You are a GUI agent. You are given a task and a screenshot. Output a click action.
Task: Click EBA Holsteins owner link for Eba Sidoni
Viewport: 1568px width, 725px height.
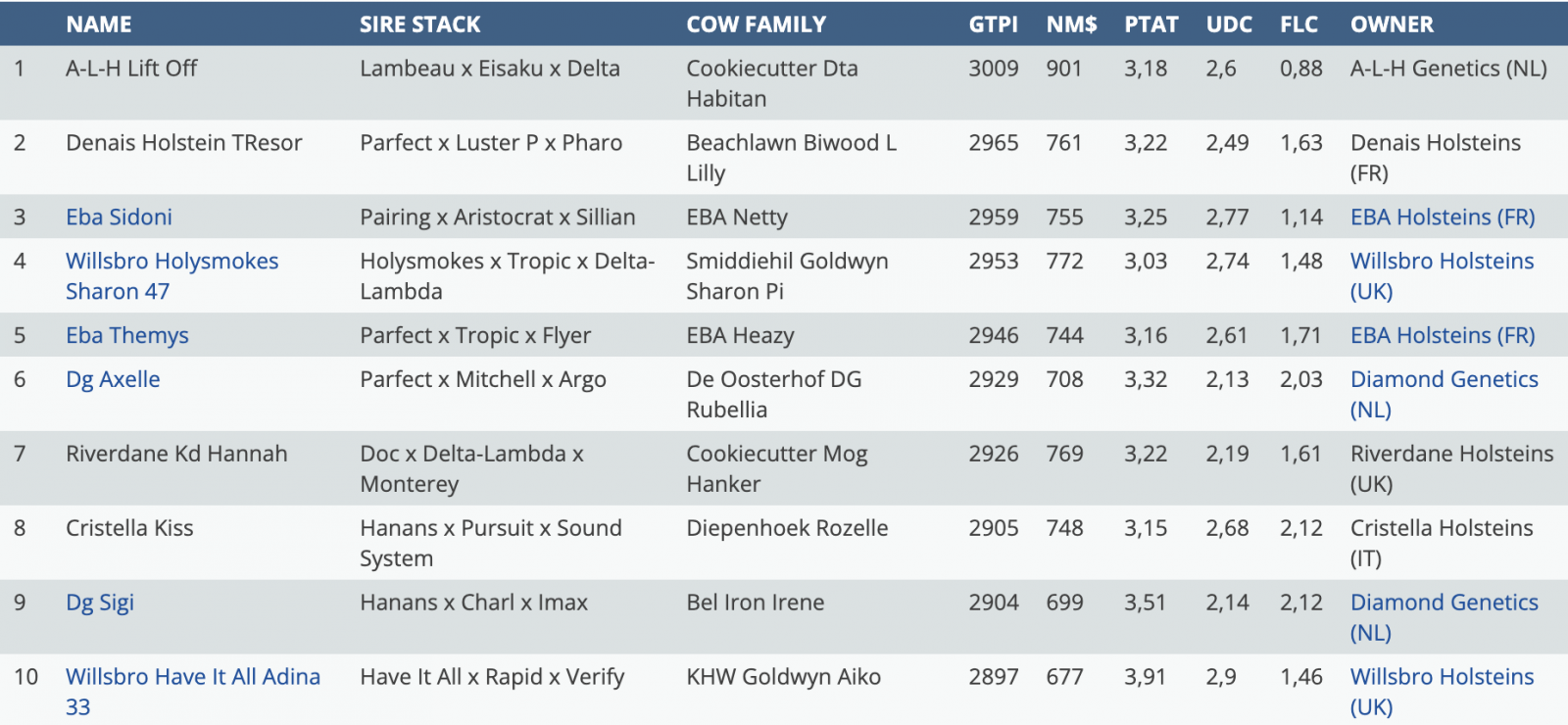click(1442, 217)
